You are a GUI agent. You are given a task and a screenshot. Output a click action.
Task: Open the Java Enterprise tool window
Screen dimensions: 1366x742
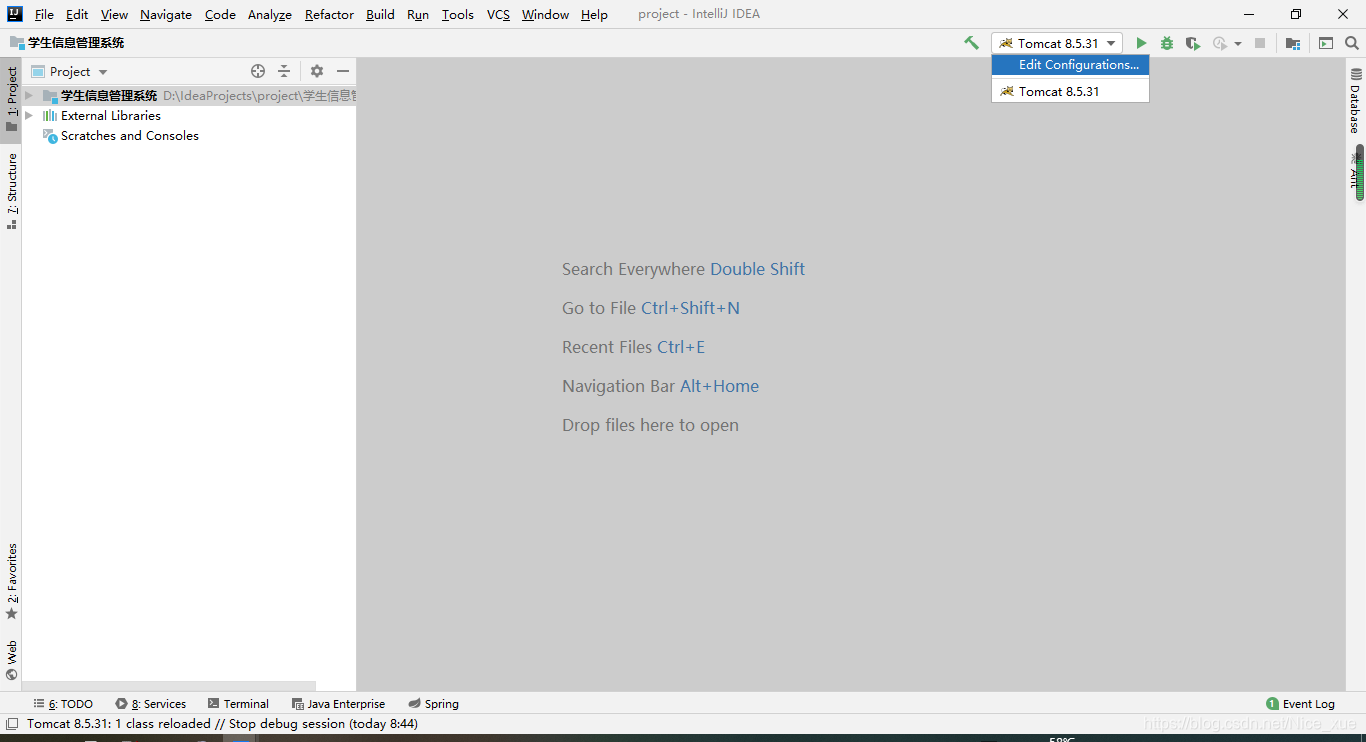338,704
